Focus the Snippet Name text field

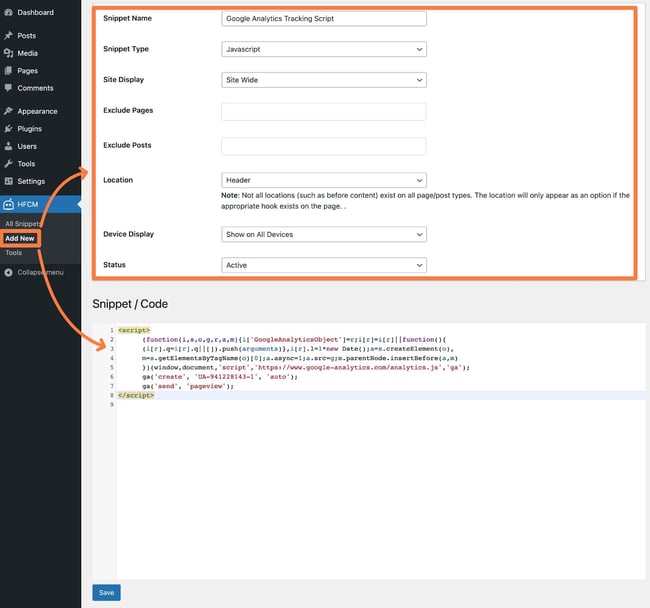(x=323, y=18)
